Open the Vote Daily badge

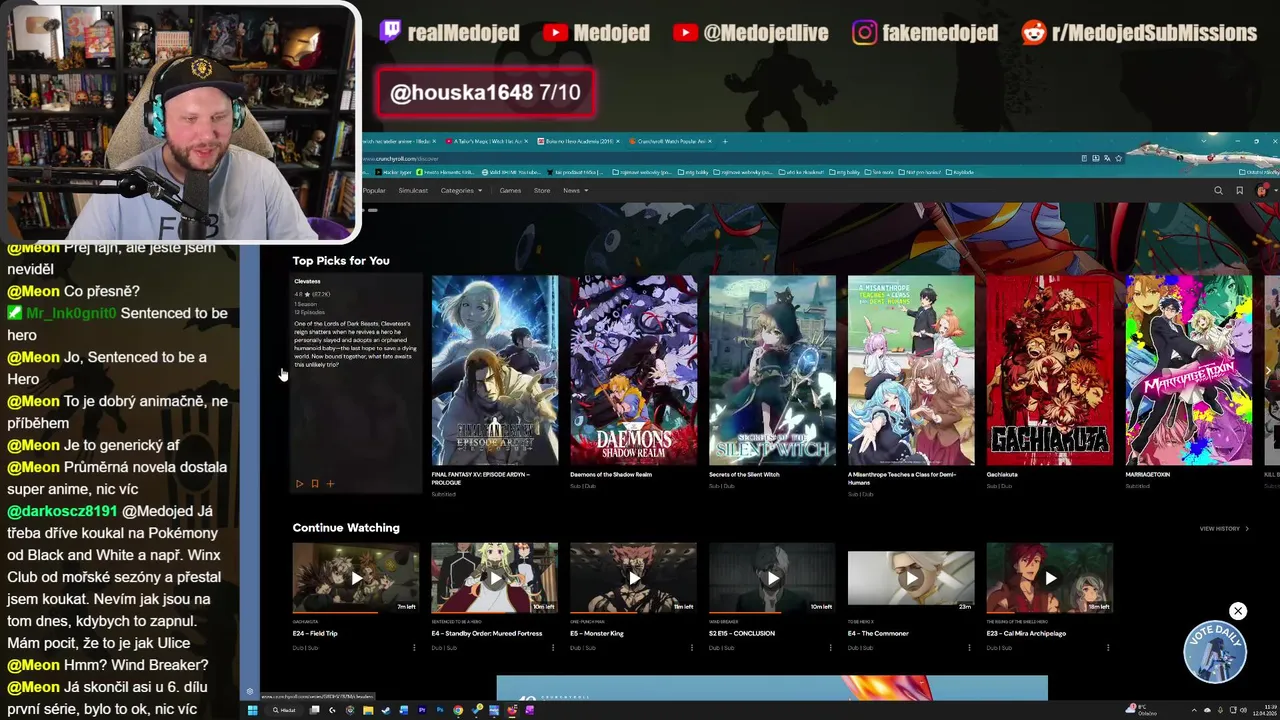click(x=1214, y=652)
